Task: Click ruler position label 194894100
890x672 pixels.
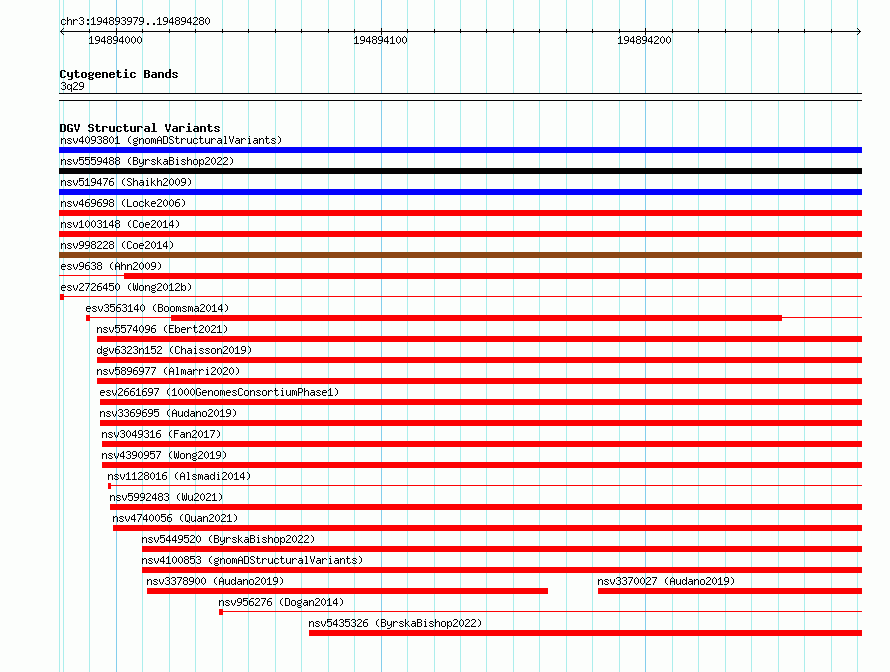Action: click(x=380, y=40)
